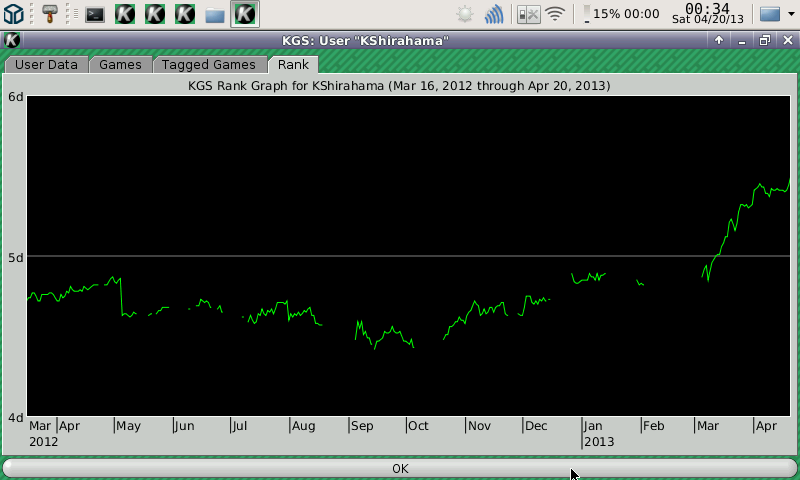800x480 pixels.
Task: Expand the panel dropdown arrow at far right
Action: point(791,14)
